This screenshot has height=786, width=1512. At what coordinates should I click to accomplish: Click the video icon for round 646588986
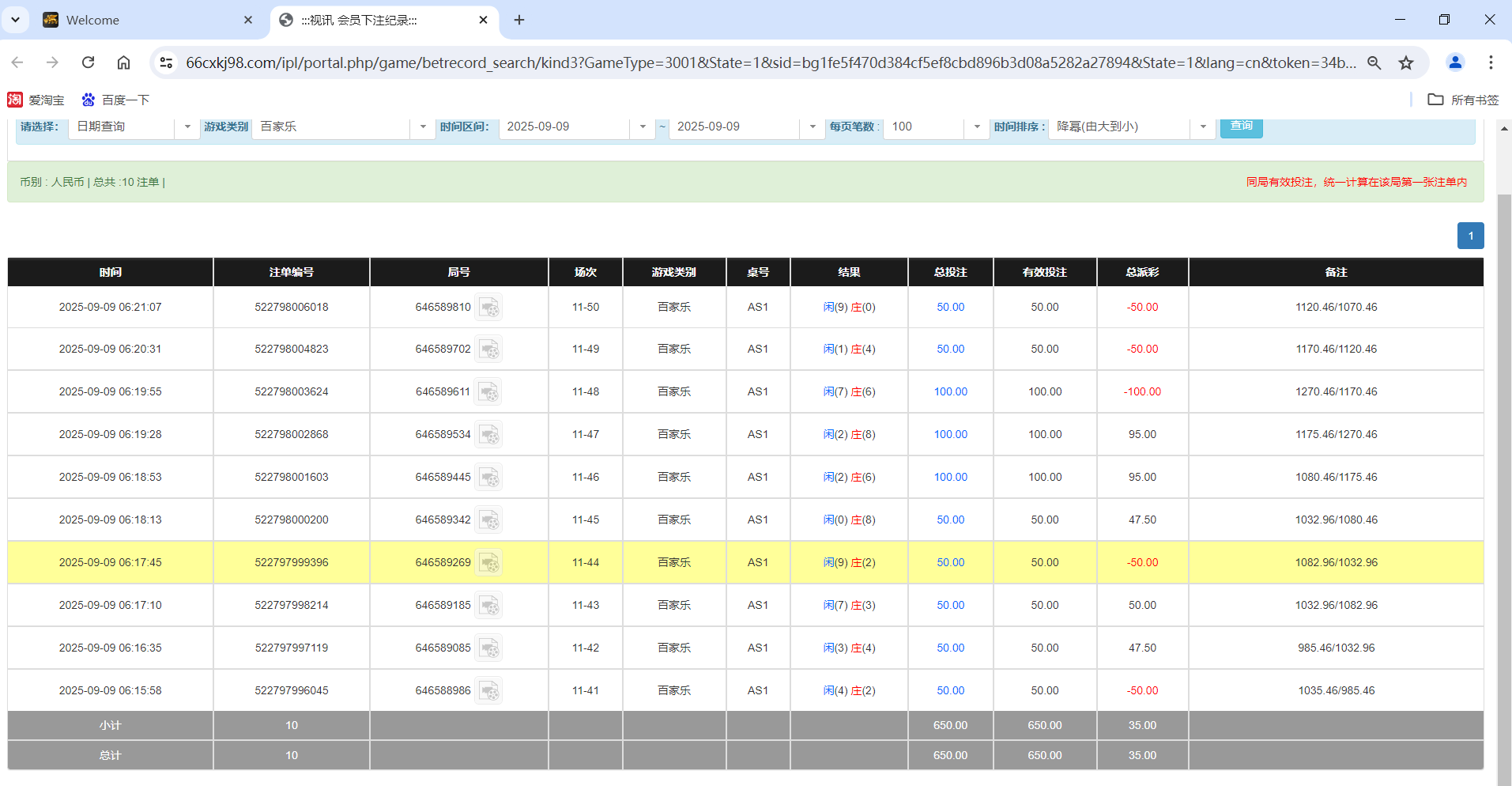[489, 690]
